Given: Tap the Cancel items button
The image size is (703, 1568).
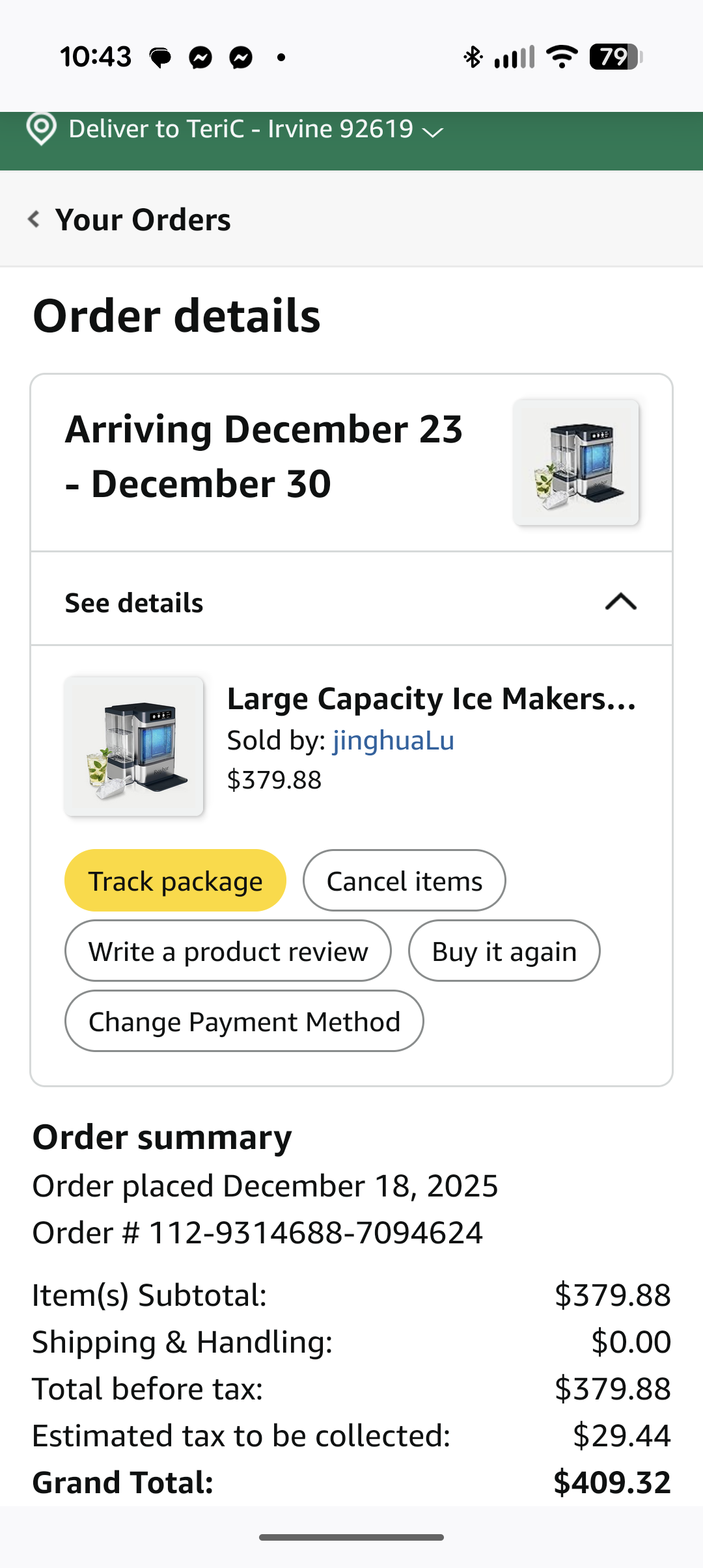Looking at the screenshot, I should pos(404,881).
